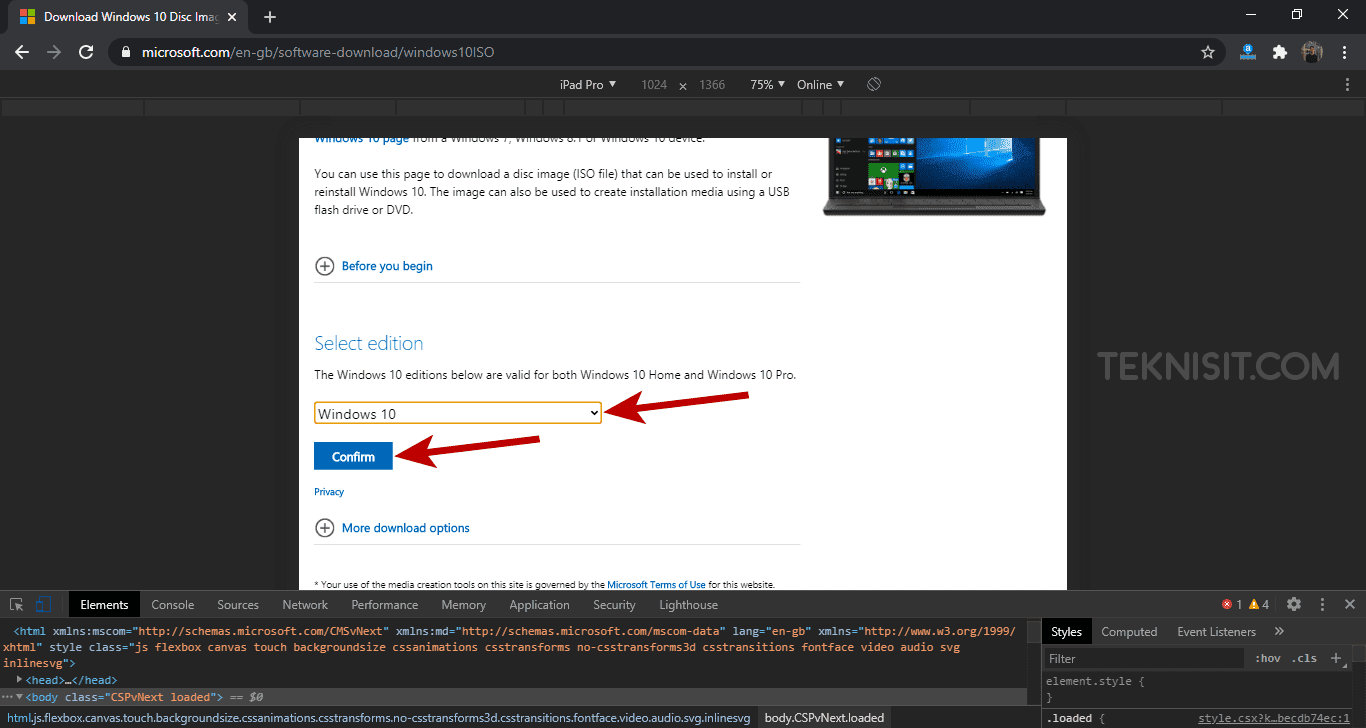The width and height of the screenshot is (1366, 728).
Task: Expand the head node in the DOM tree
Action: click(x=19, y=680)
